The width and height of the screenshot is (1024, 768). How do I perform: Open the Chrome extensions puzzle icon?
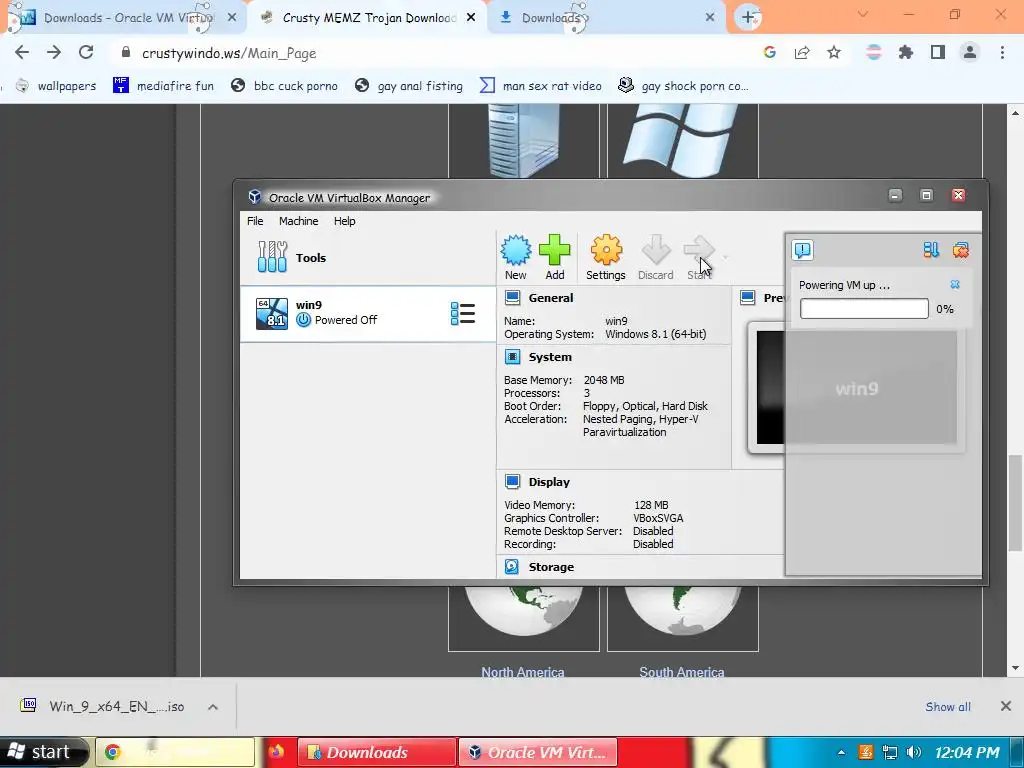point(906,52)
